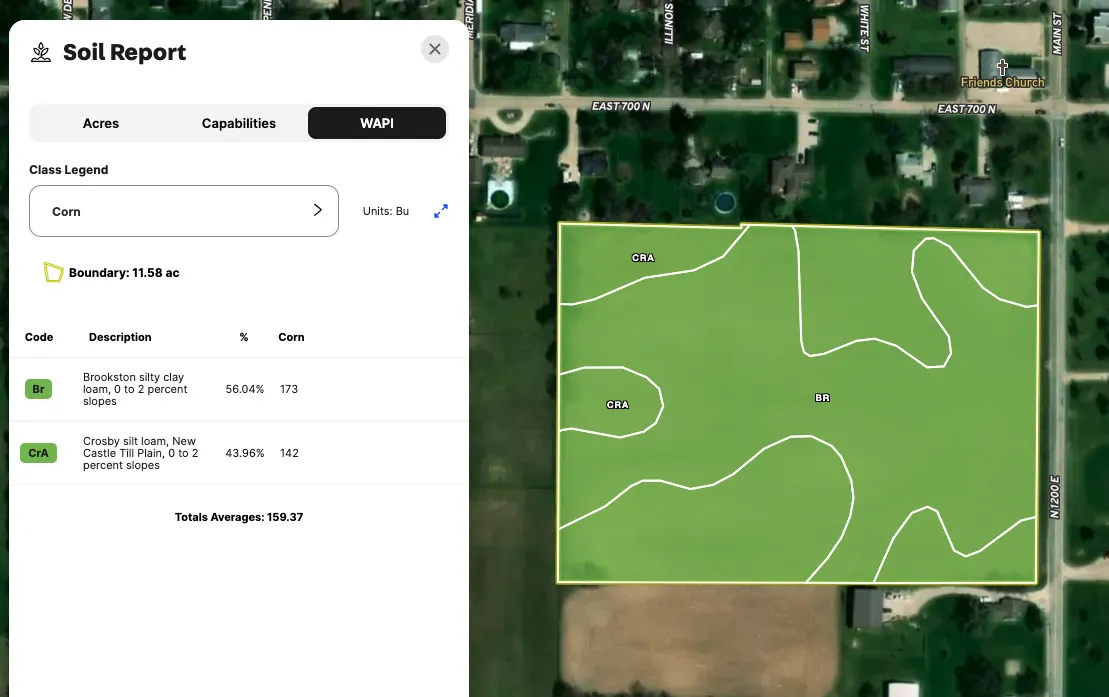This screenshot has width=1109, height=697.
Task: Click the green CrA soil code badge
Action: (38, 453)
